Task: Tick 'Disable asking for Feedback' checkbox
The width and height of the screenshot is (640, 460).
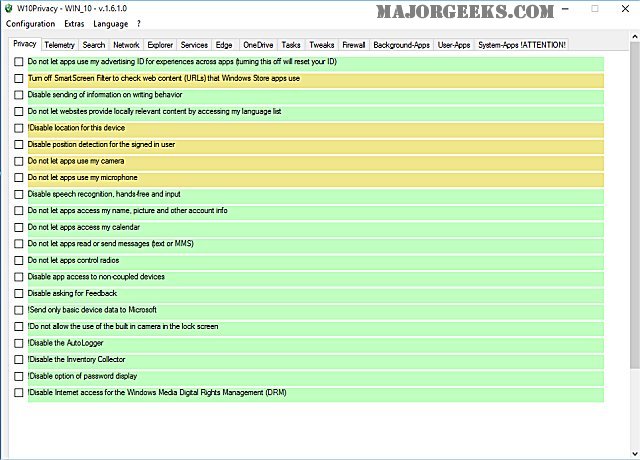Action: coord(19,293)
